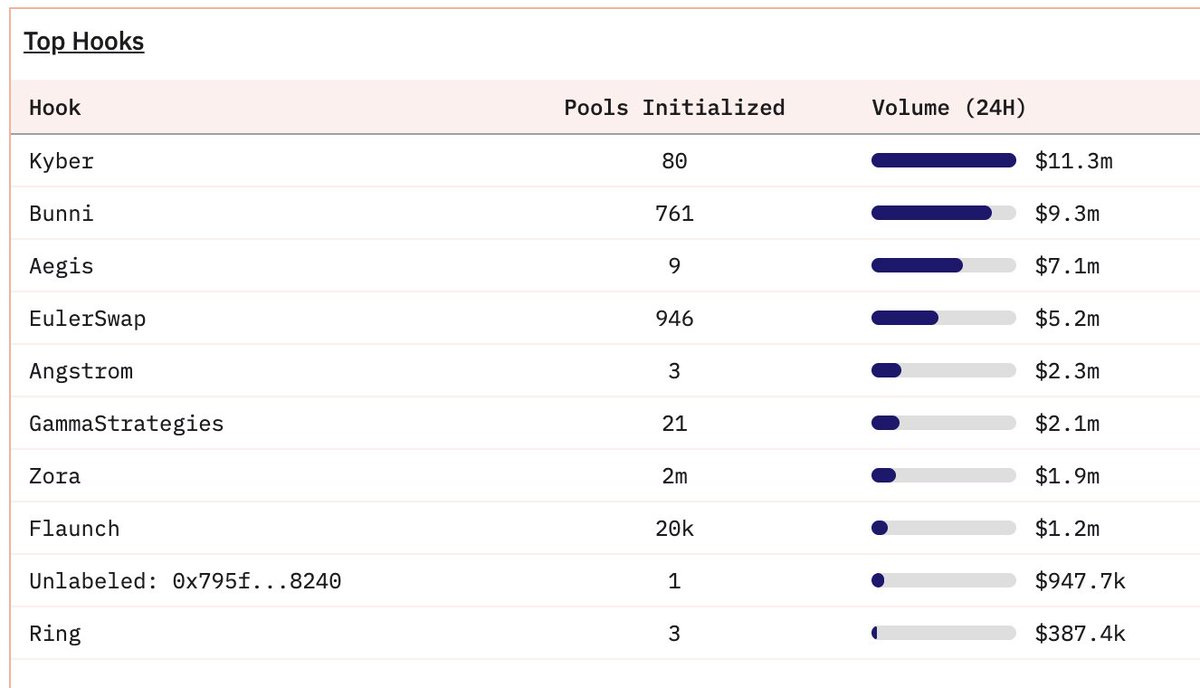This screenshot has width=1200, height=688.
Task: Click the Kyber volume bar
Action: 944,160
